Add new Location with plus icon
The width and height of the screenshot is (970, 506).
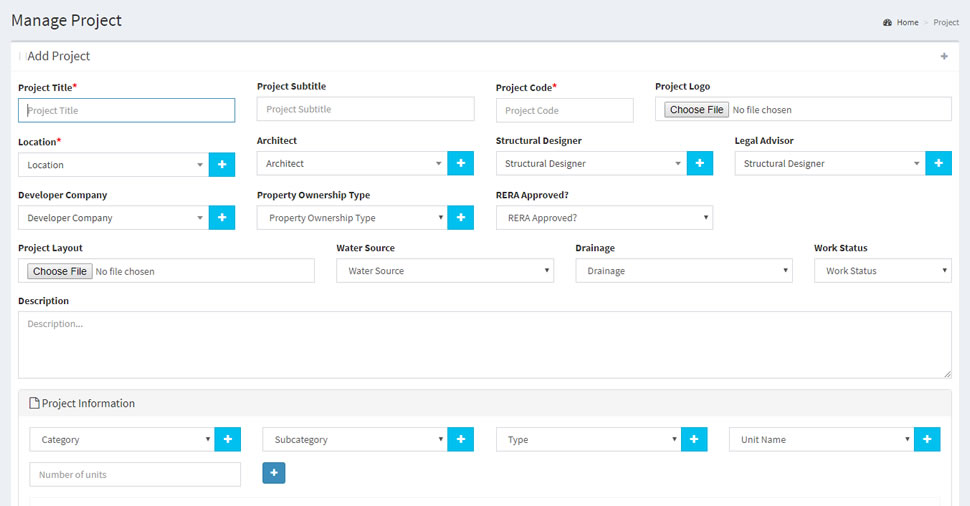(x=222, y=165)
